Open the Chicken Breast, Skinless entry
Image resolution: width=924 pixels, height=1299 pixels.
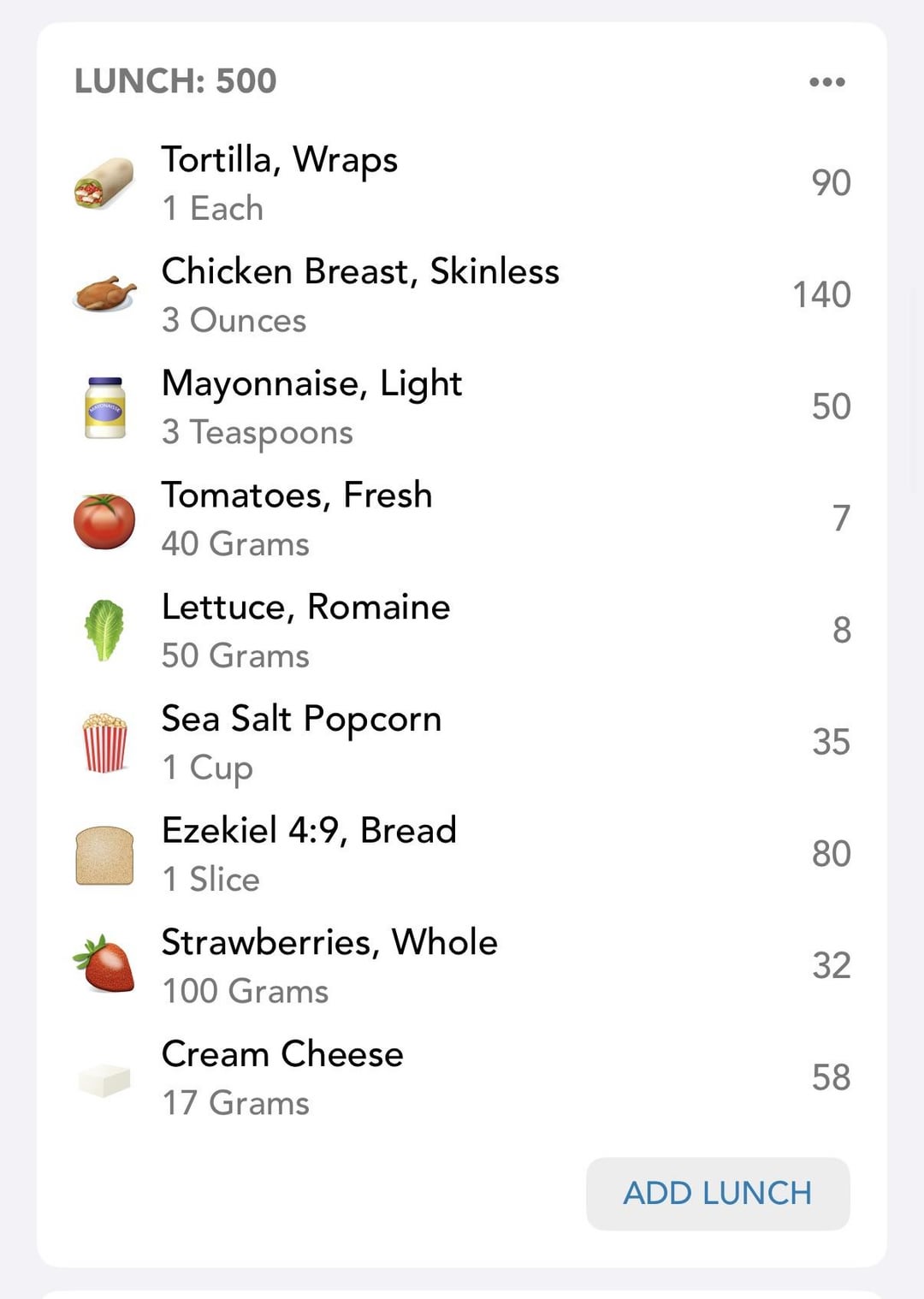pos(462,295)
